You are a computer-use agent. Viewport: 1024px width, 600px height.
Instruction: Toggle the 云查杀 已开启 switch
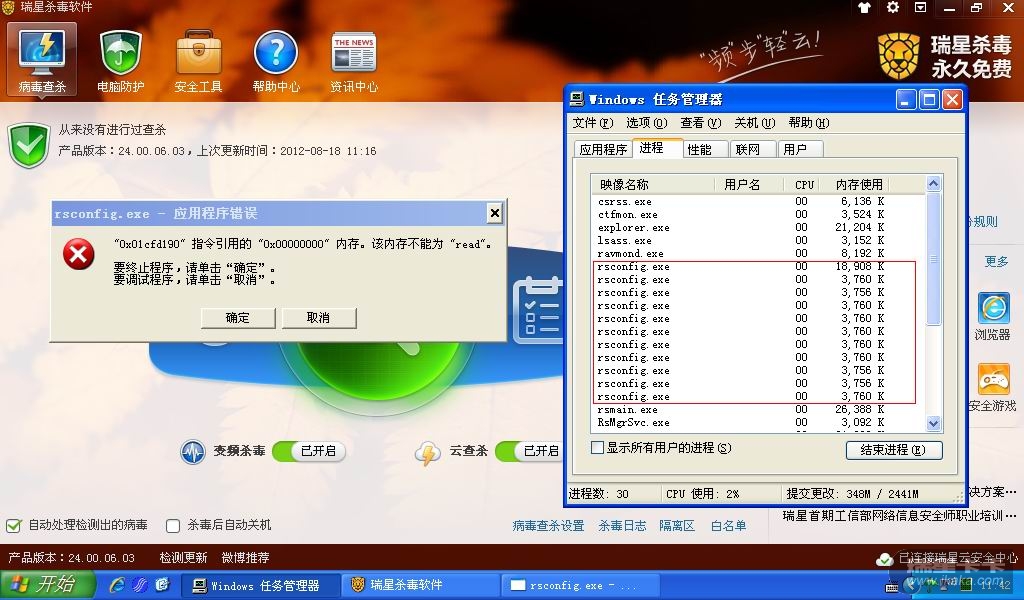coord(530,451)
